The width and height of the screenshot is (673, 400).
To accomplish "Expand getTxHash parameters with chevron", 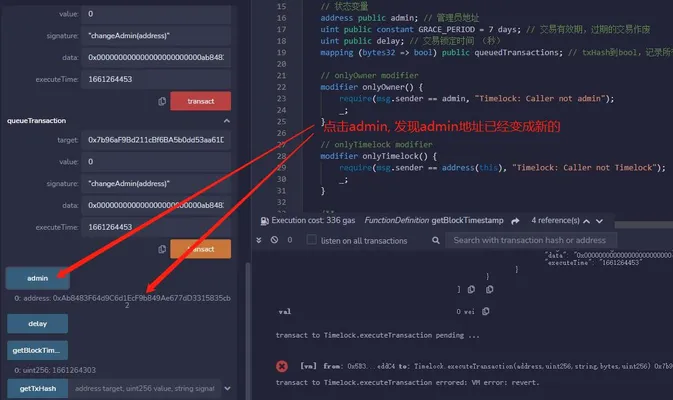I will (227, 388).
